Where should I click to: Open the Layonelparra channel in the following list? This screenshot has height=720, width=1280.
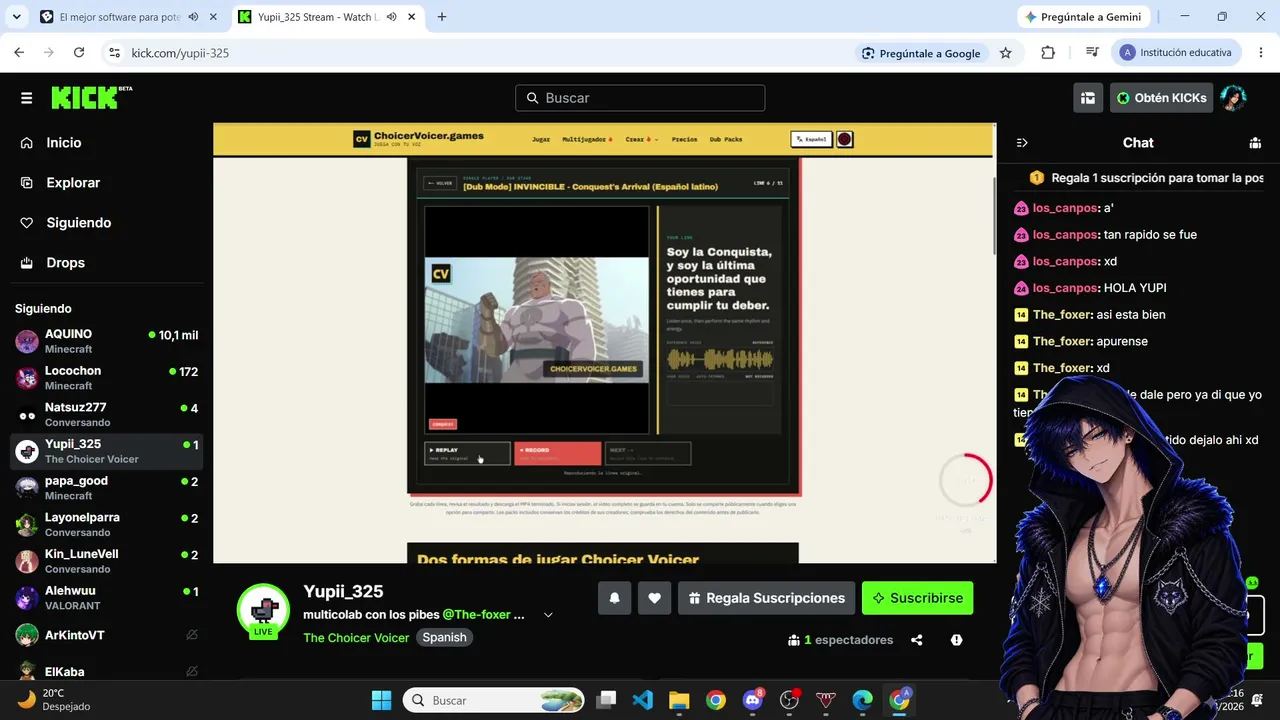point(107,525)
